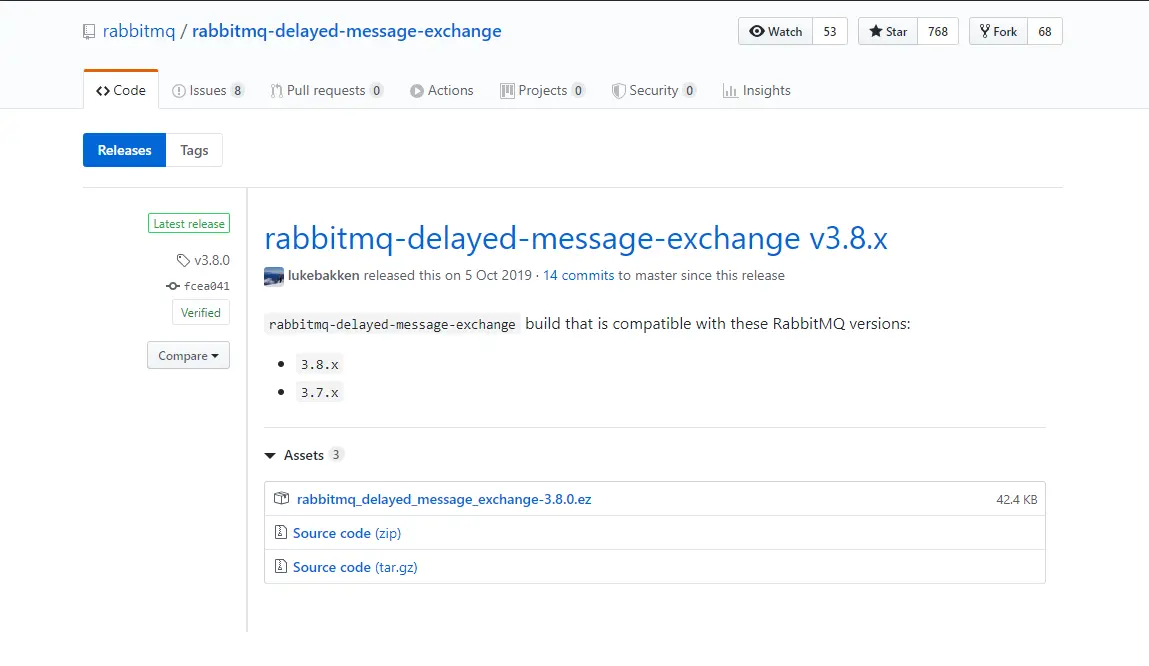Open the Security tab
Image resolution: width=1149 pixels, height=666 pixels.
pyautogui.click(x=654, y=90)
